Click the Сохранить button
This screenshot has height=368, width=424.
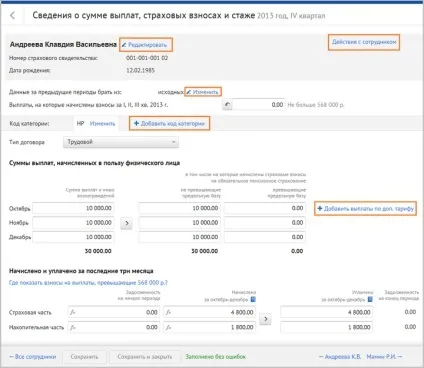pos(85,357)
